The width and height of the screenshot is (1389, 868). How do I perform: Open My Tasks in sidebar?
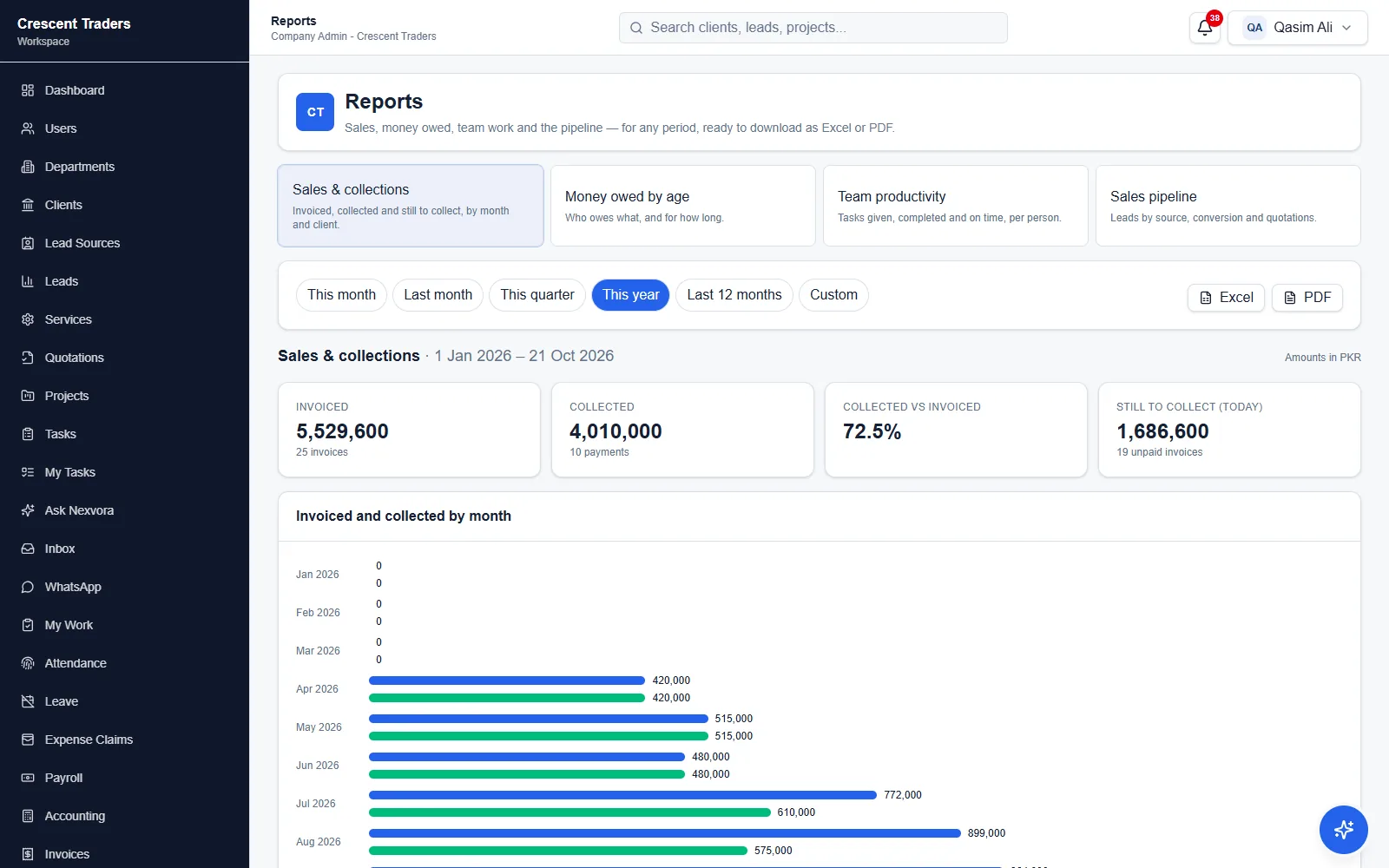[x=69, y=472]
